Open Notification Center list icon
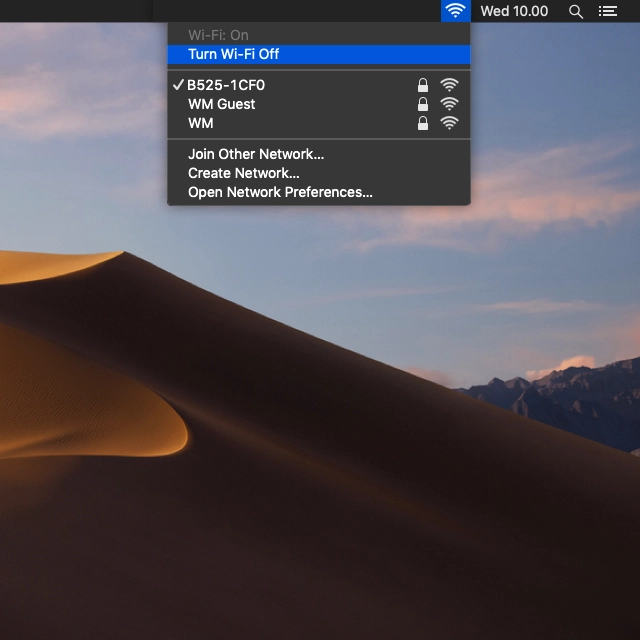 click(607, 11)
